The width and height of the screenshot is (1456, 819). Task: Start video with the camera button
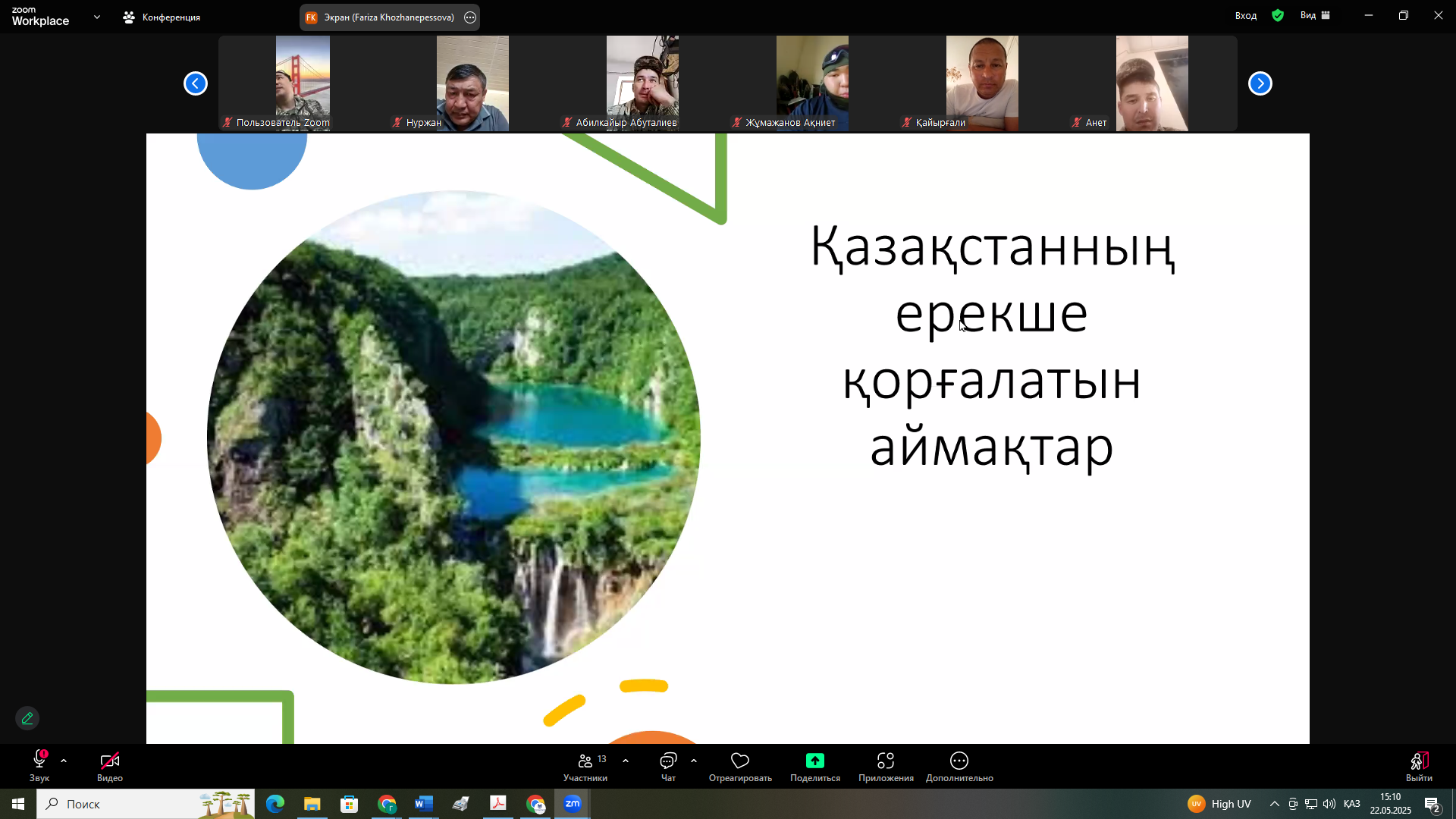(110, 761)
